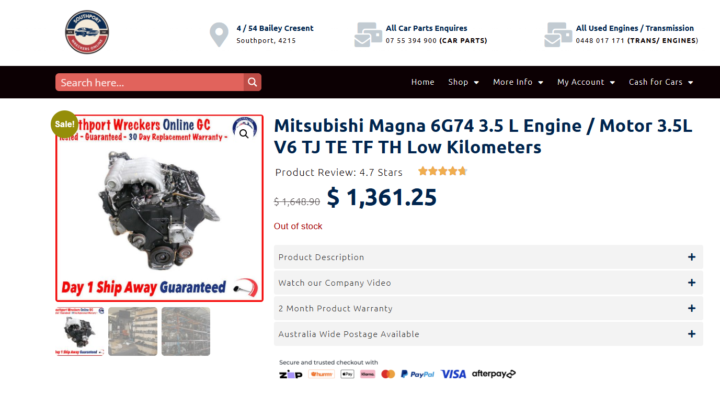The width and height of the screenshot is (720, 405).
Task: Click the Mitsubishi Magna product title
Action: pyautogui.click(x=483, y=136)
